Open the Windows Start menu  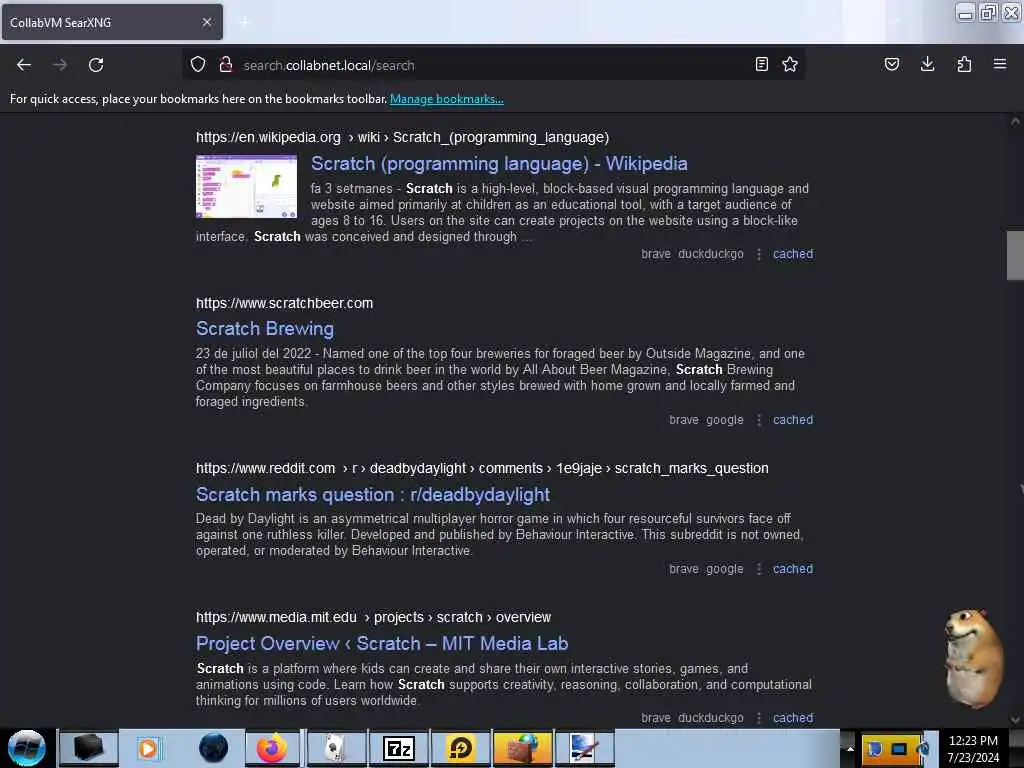pos(26,748)
